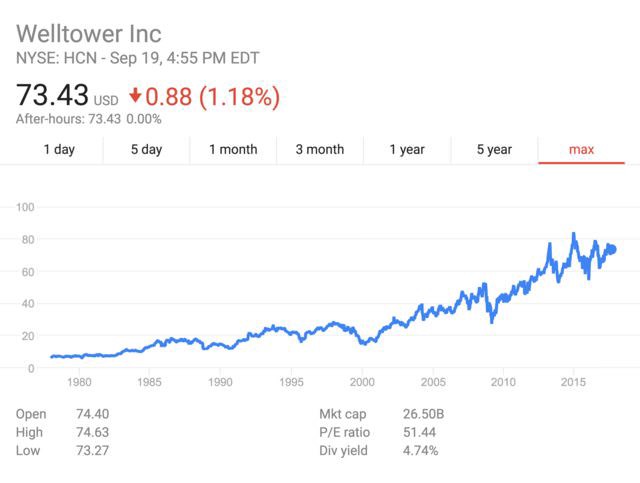The width and height of the screenshot is (640, 483).
Task: Click the Open price 74.40
Action: [x=93, y=413]
